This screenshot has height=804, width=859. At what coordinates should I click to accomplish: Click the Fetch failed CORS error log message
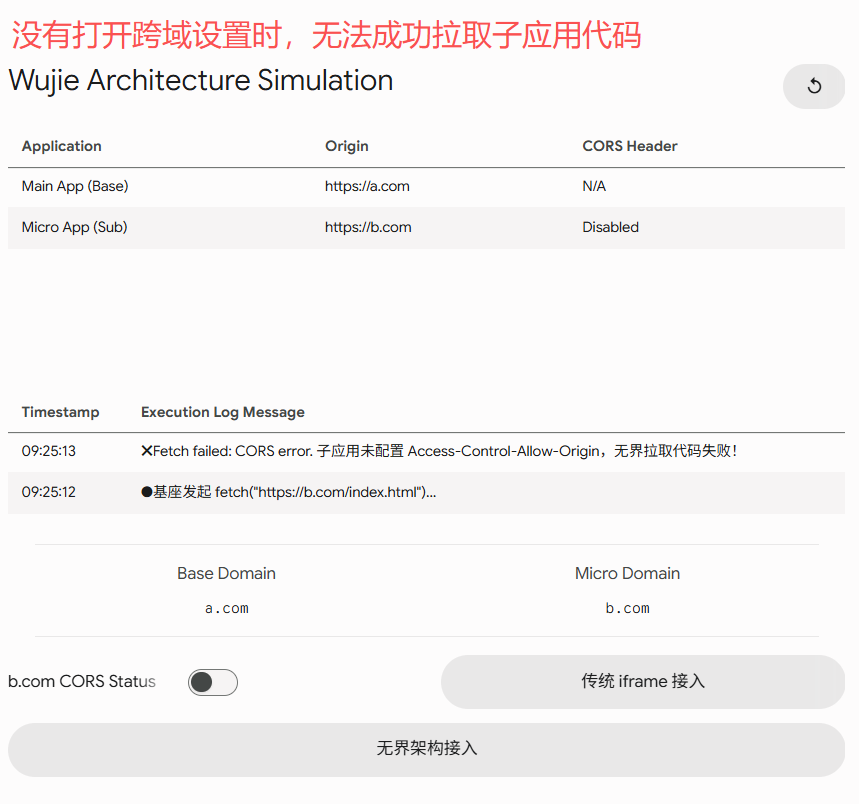439,451
